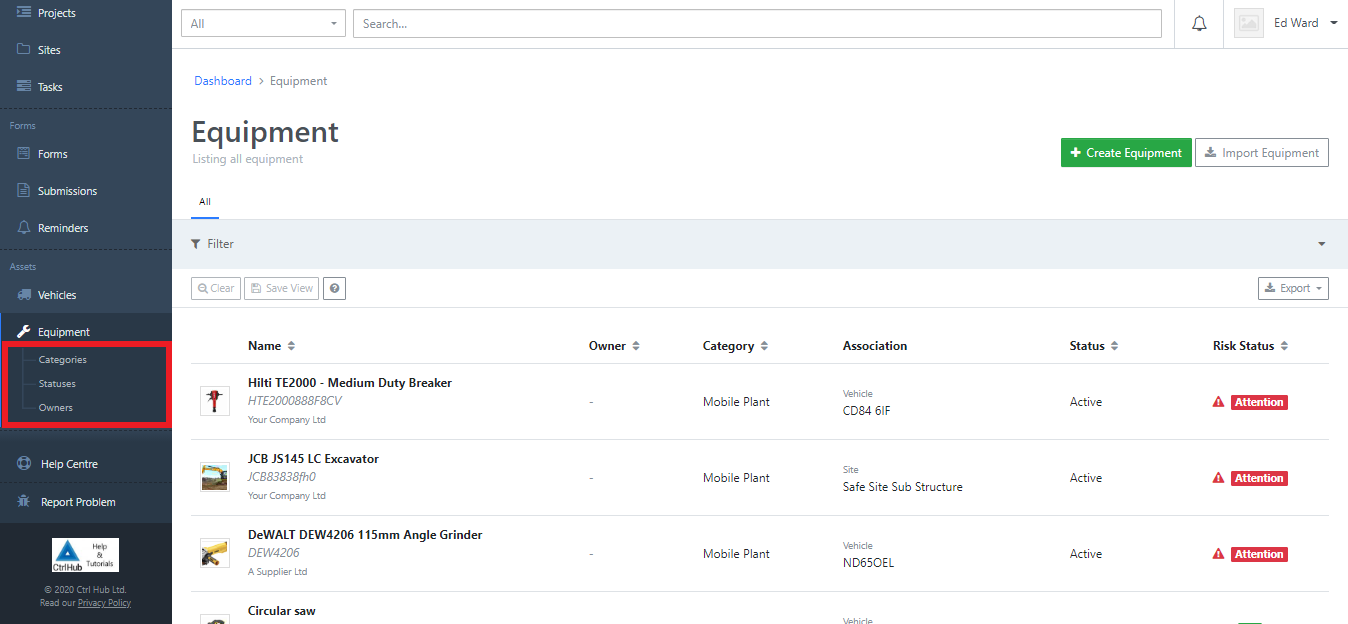Viewport: 1348px width, 624px height.
Task: Click warning triangle for JCB JS145 row
Action: tap(1218, 478)
